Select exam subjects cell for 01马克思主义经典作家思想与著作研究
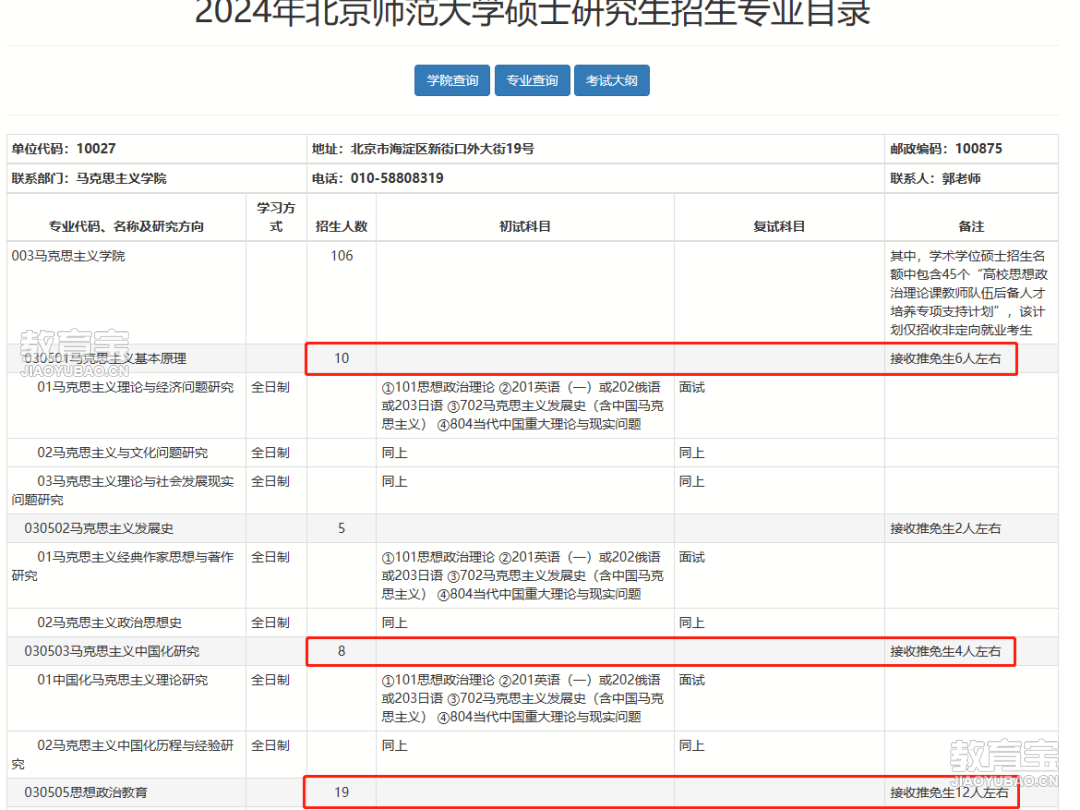 [523, 576]
